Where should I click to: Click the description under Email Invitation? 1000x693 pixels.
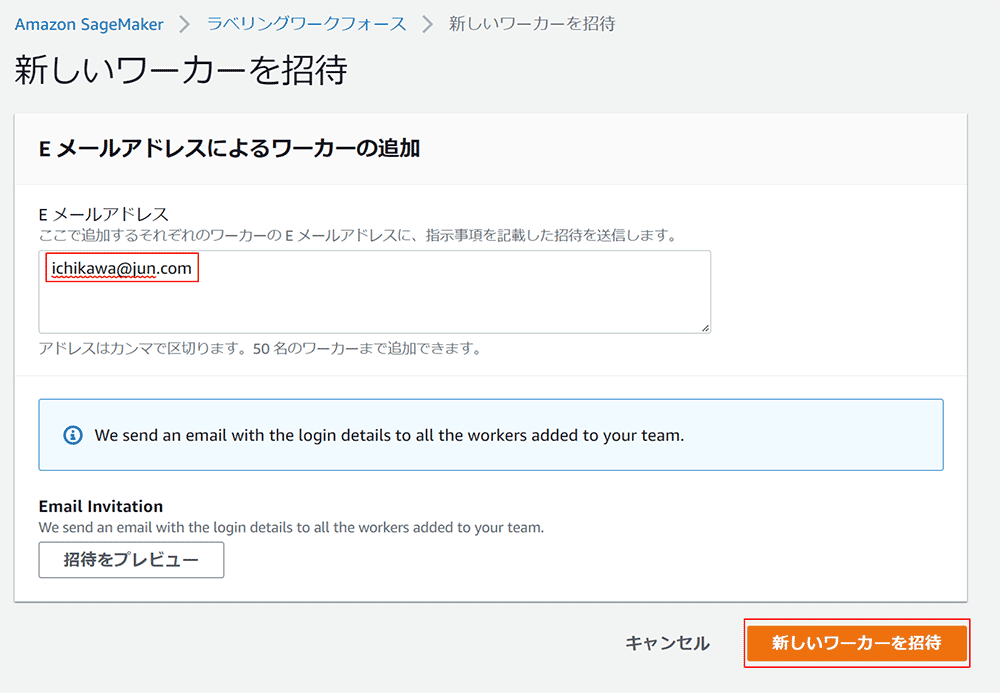tap(291, 527)
